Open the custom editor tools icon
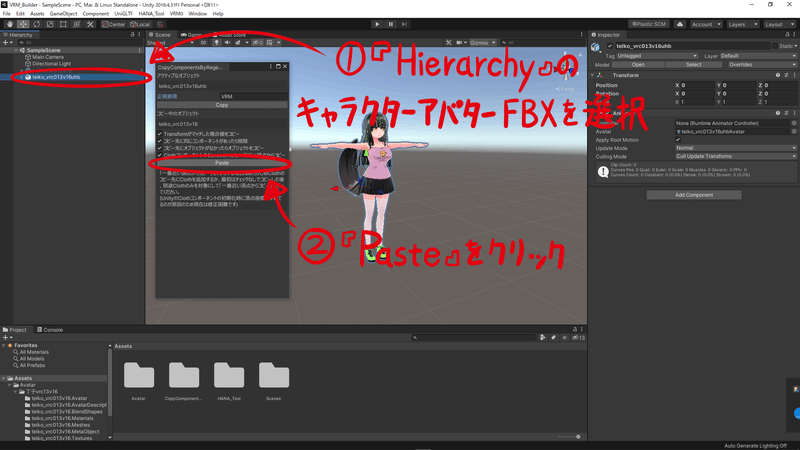800x450 pixels. tap(90, 24)
